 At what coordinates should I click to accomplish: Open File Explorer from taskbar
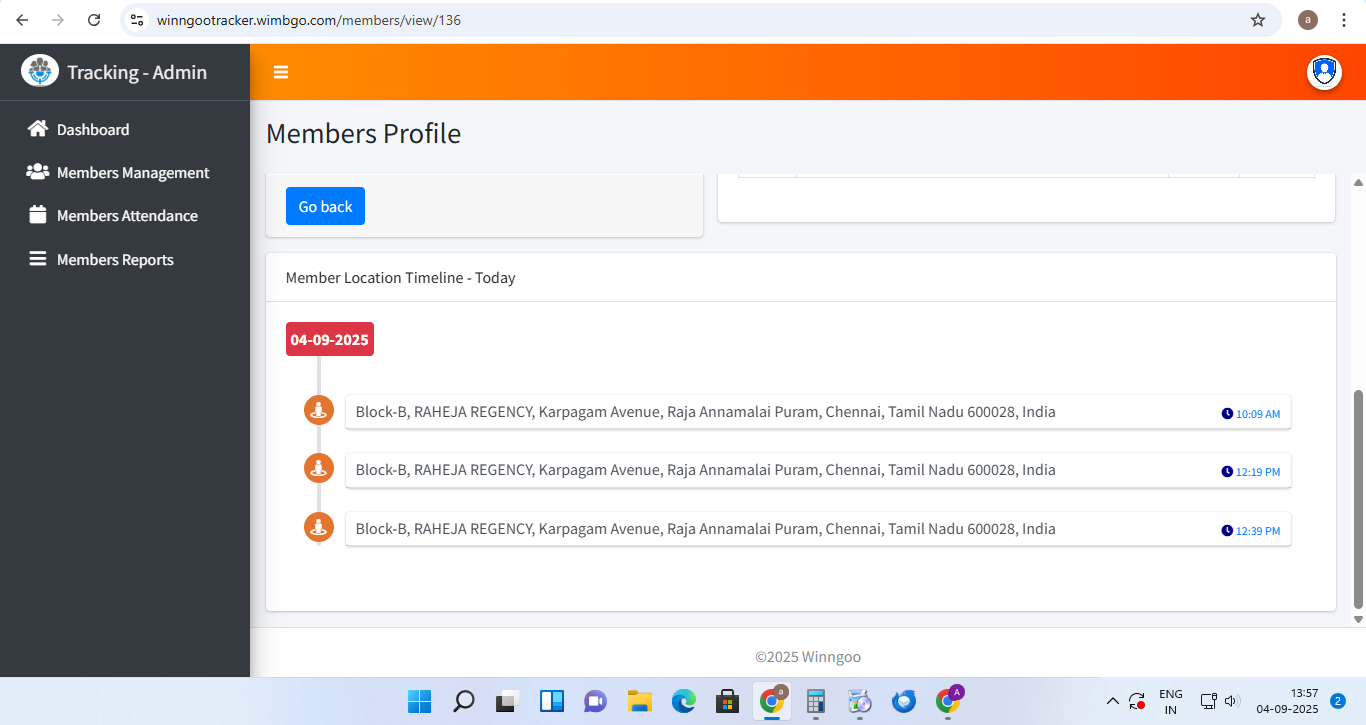point(640,701)
